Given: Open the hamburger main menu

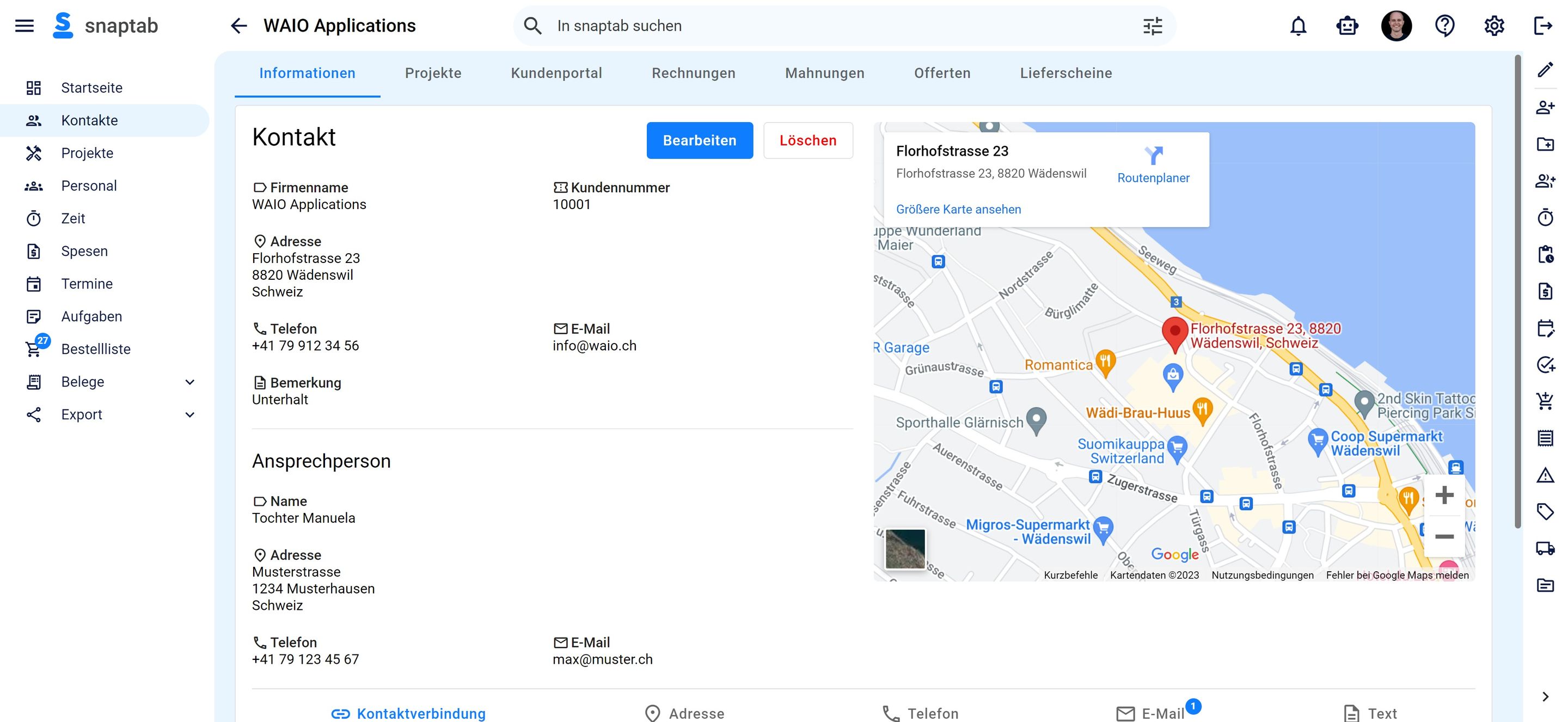Looking at the screenshot, I should (x=24, y=26).
